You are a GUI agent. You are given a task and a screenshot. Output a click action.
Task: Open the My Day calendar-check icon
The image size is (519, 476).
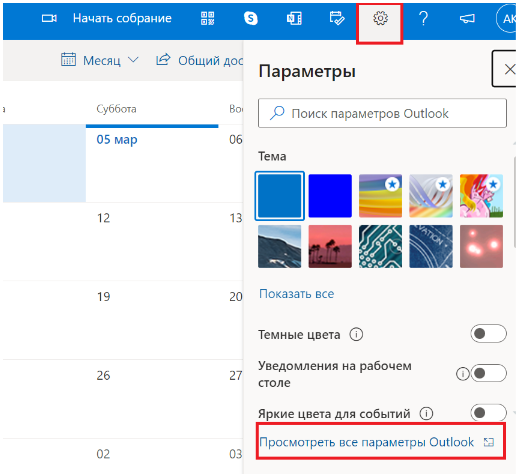point(337,18)
